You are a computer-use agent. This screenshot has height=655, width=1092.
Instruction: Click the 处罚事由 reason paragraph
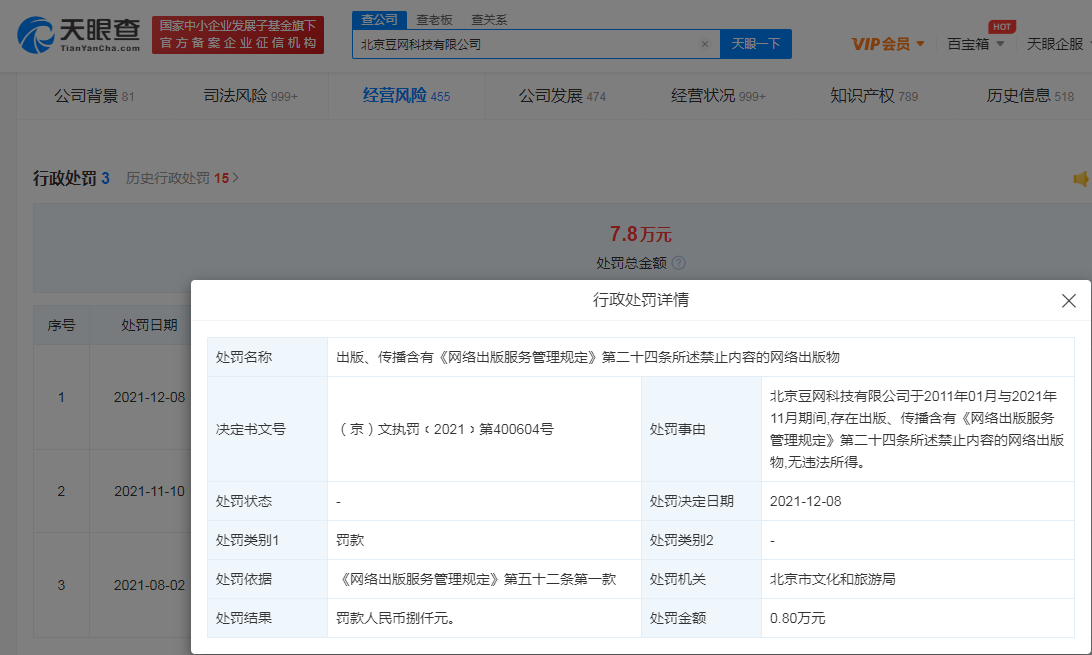916,429
